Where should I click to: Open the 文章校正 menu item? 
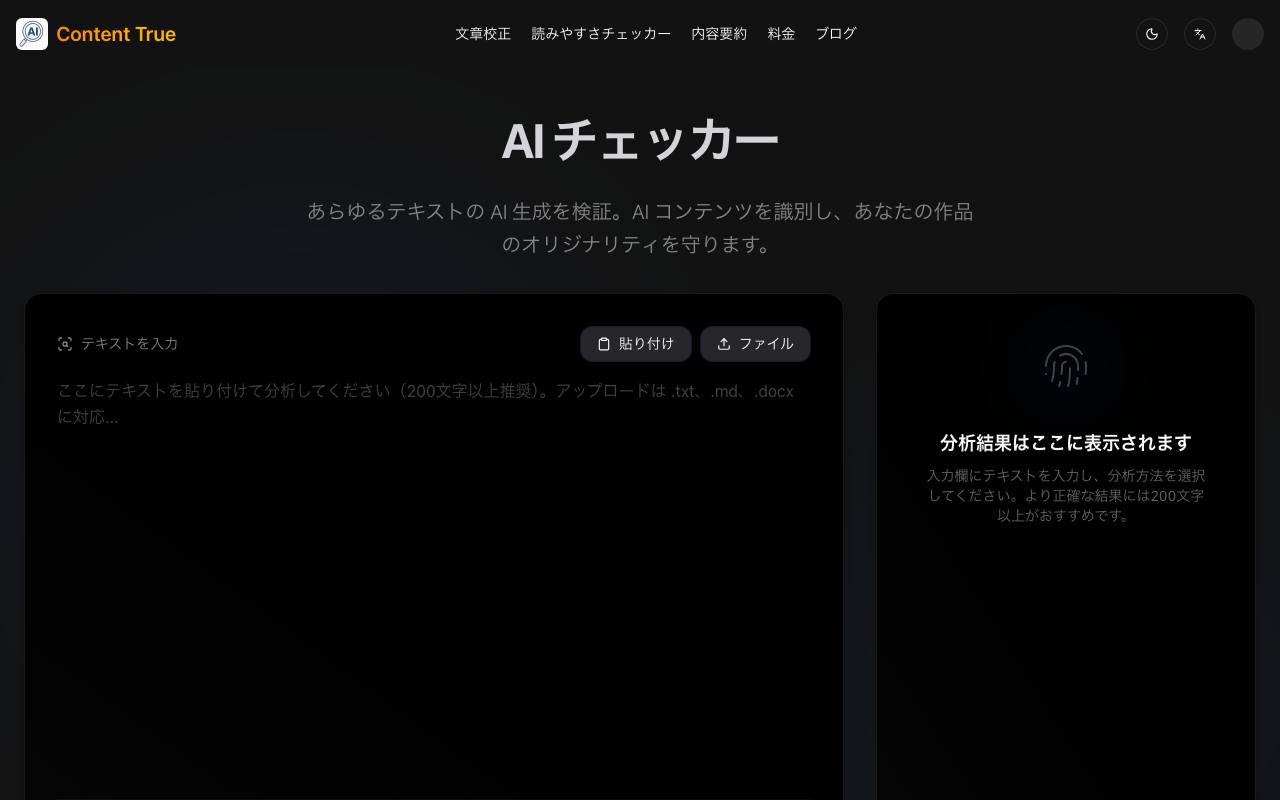[483, 34]
